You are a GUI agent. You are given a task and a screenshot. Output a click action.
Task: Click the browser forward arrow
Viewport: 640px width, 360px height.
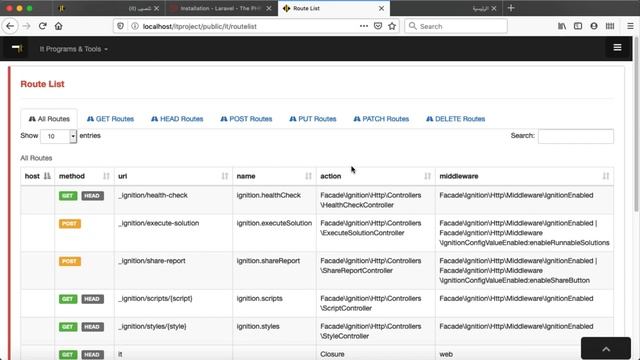coord(27,26)
